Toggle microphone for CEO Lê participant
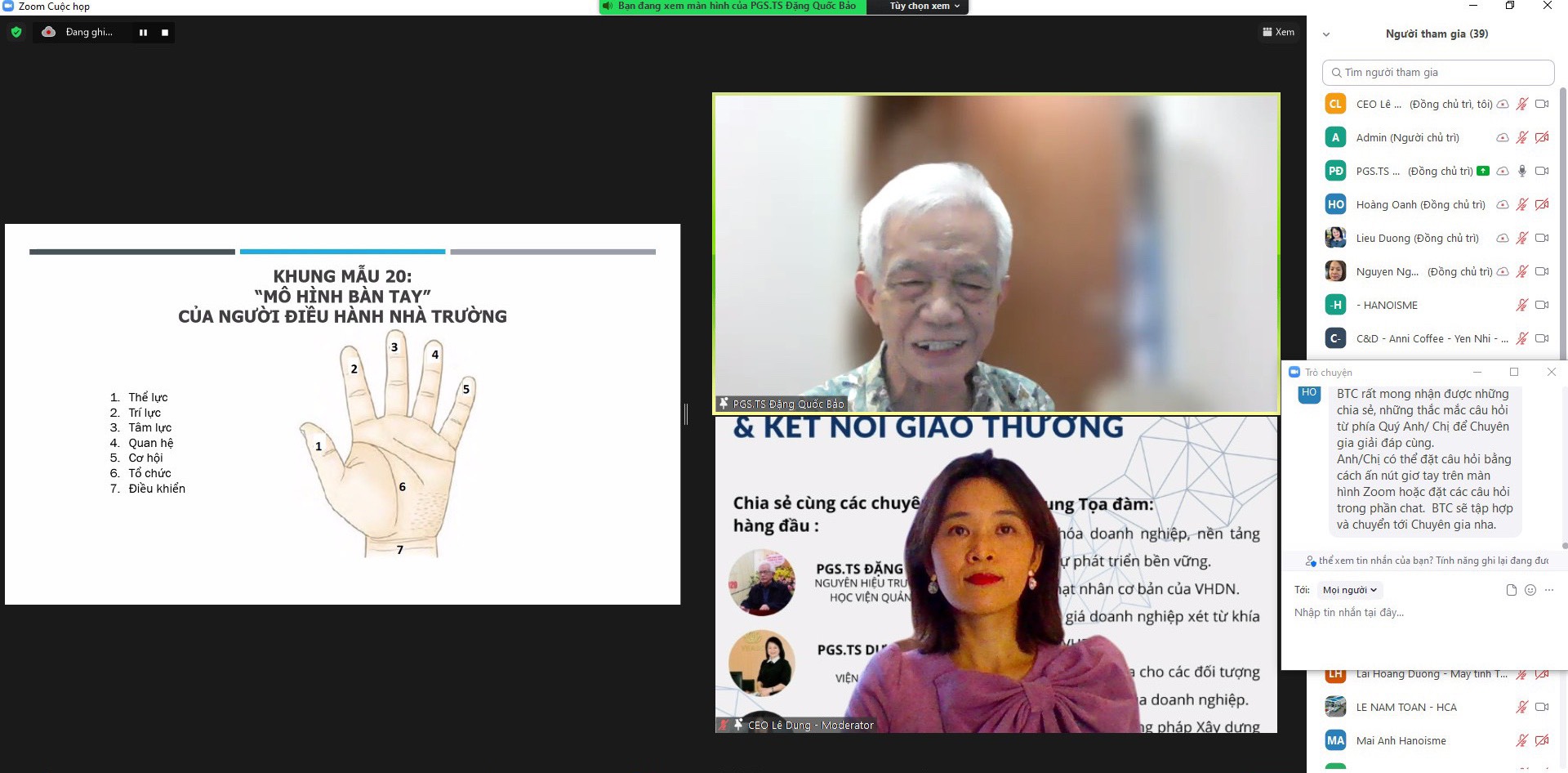This screenshot has width=1568, height=773. click(x=1521, y=105)
